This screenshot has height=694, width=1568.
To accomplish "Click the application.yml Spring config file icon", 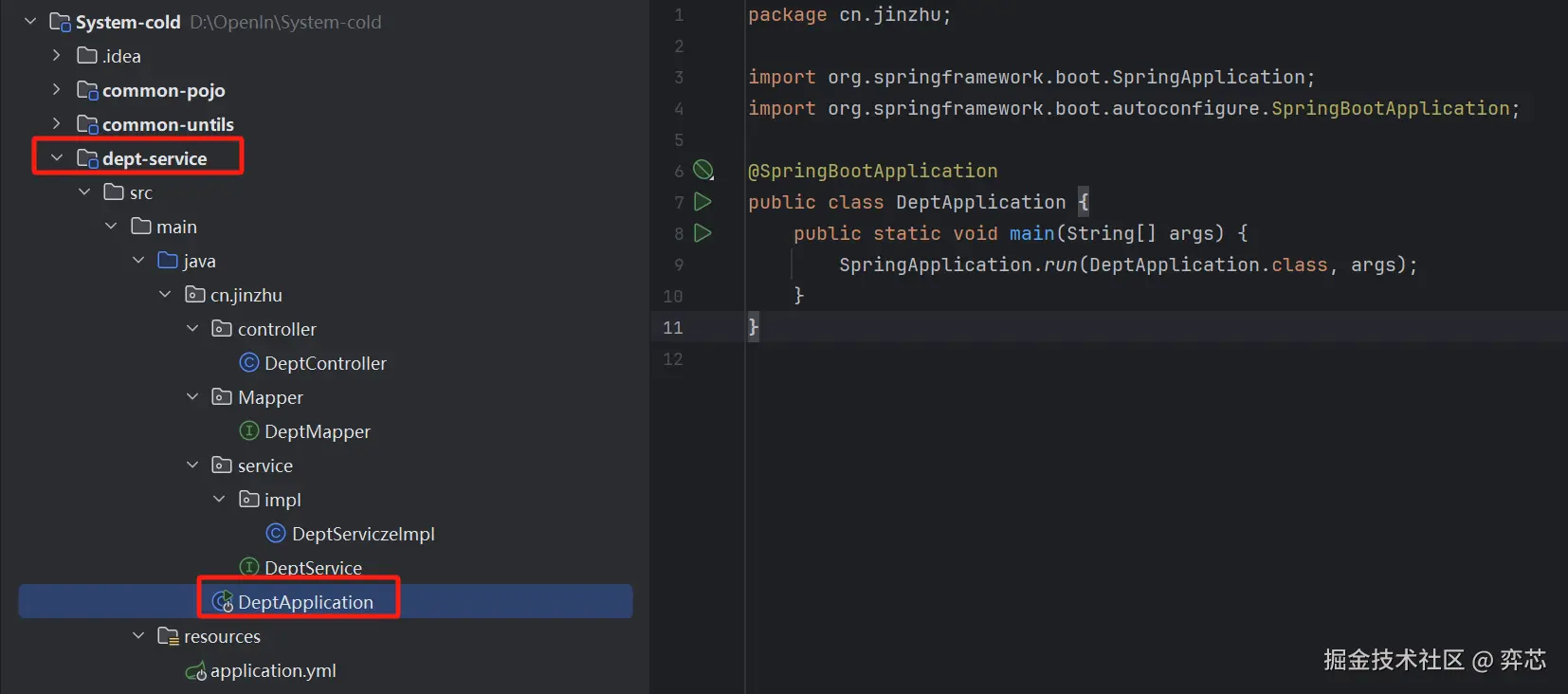I will click(x=196, y=671).
